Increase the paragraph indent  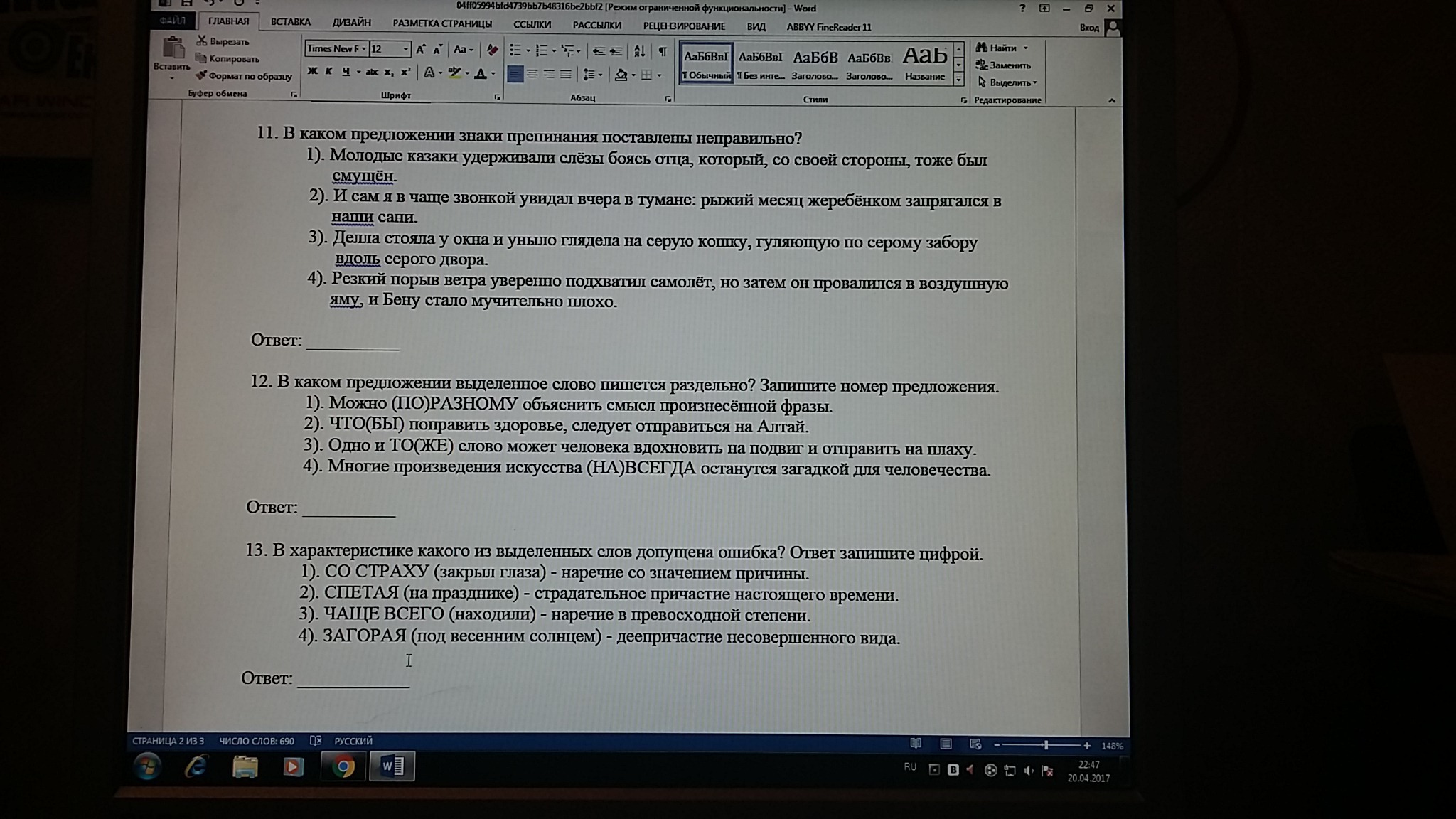[616, 51]
